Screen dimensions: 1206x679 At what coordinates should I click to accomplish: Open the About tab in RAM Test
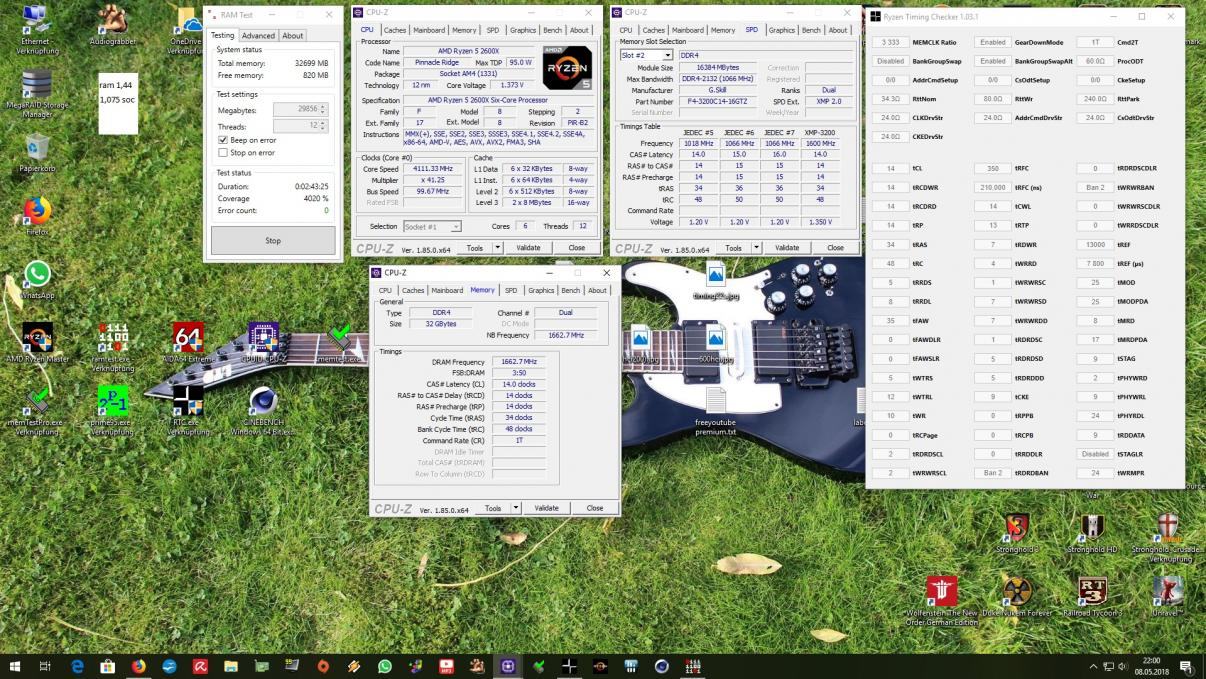pyautogui.click(x=292, y=36)
